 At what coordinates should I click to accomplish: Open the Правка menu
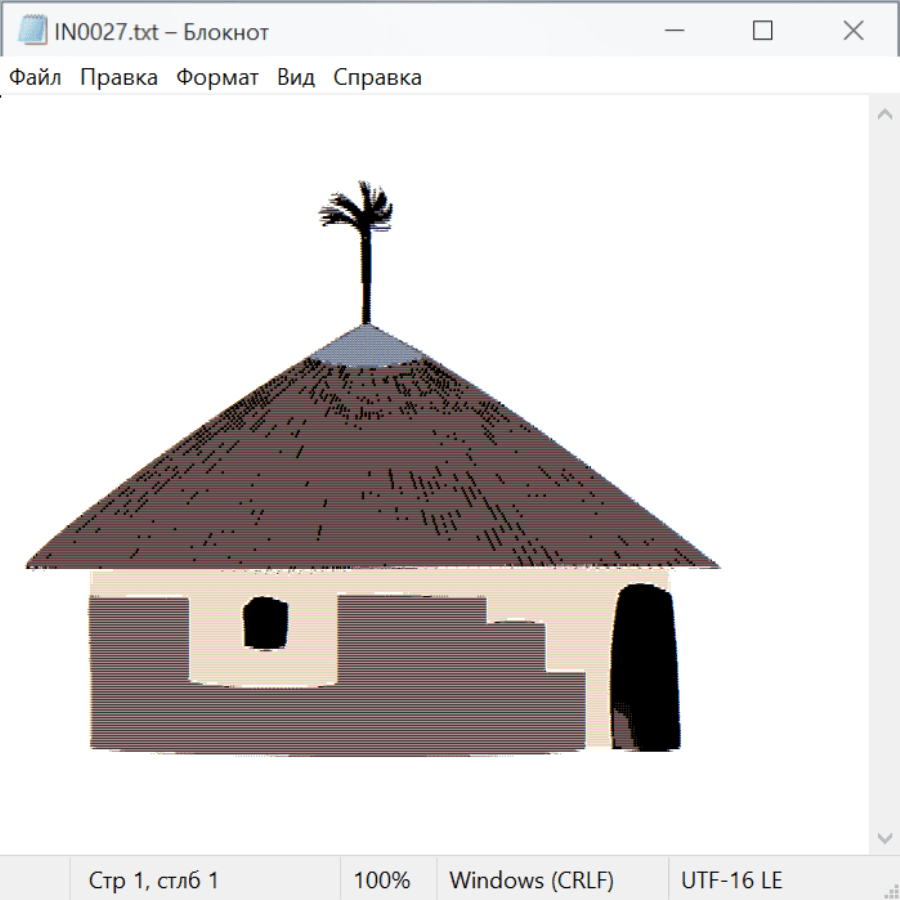pos(118,78)
